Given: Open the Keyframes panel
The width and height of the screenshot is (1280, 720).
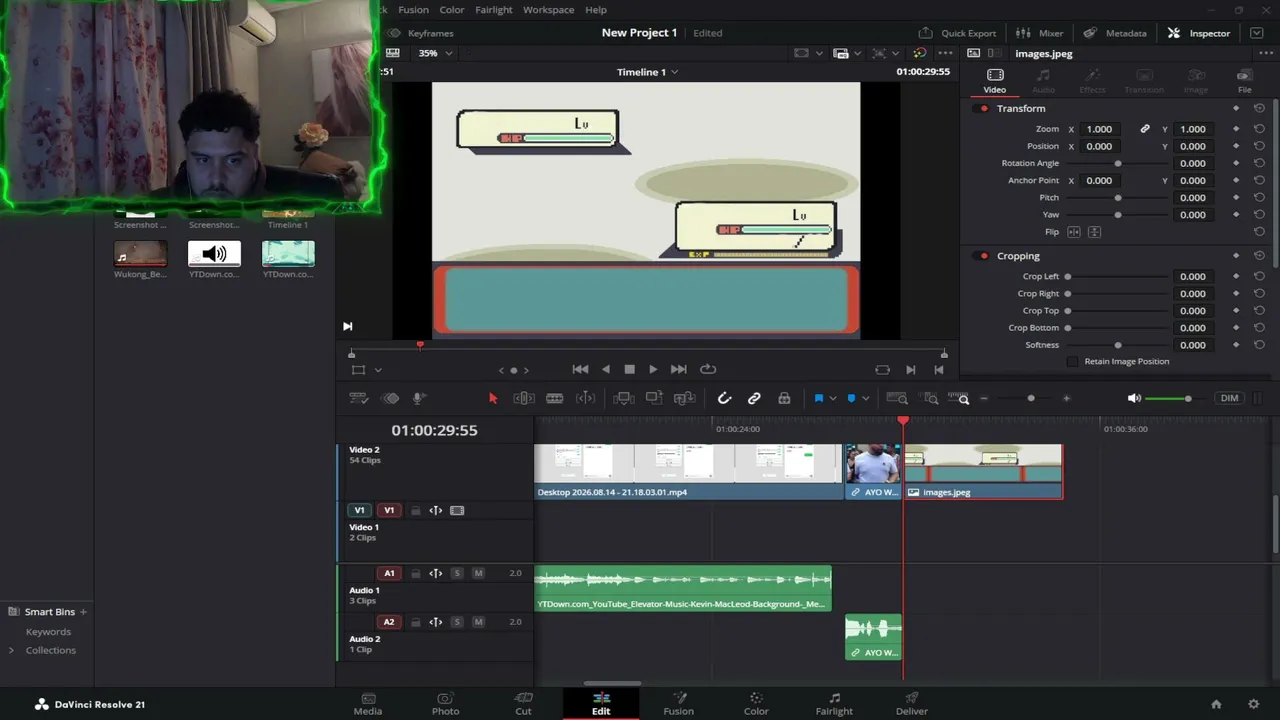Looking at the screenshot, I should pos(421,33).
